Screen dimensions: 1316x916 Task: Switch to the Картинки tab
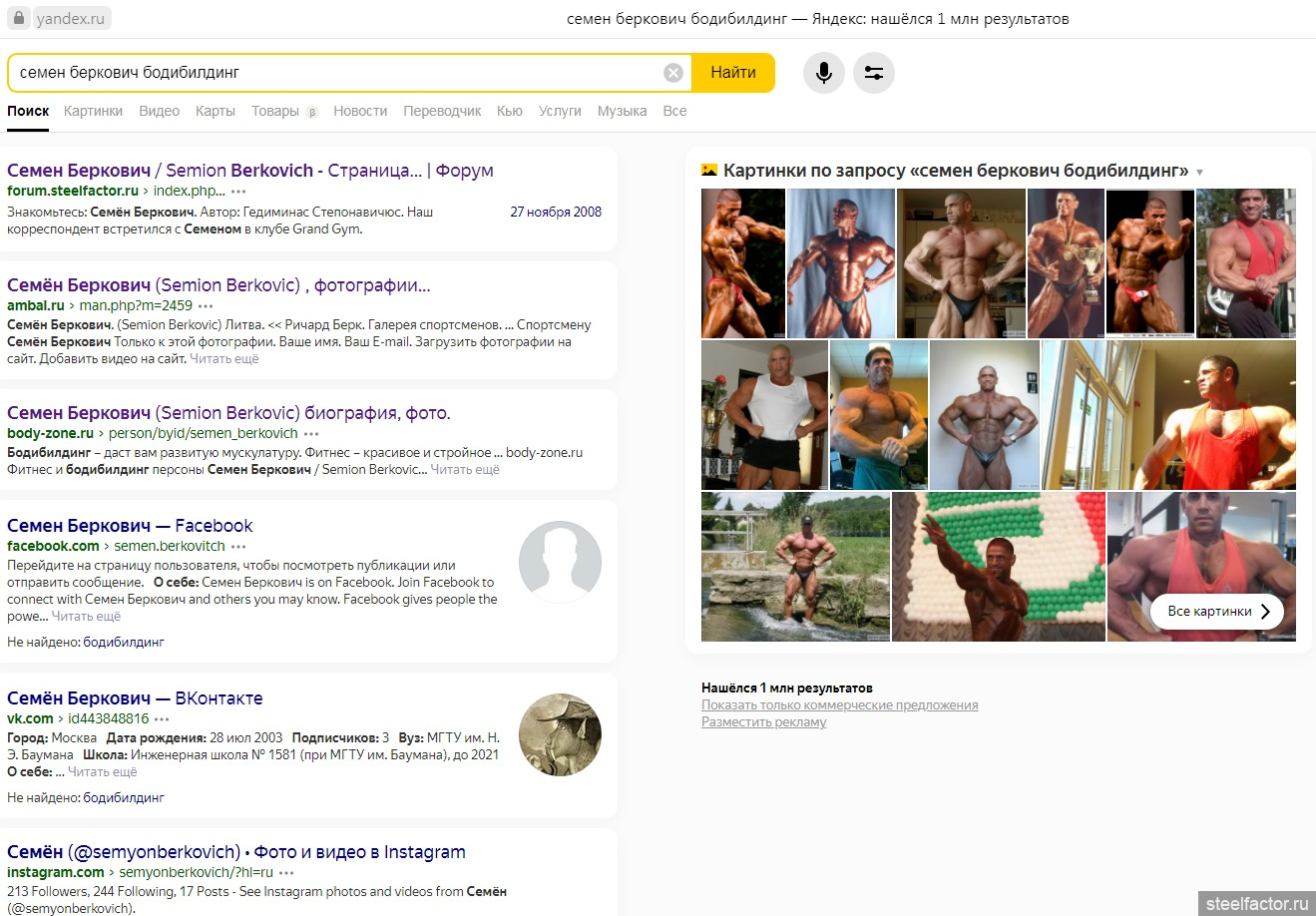point(93,111)
